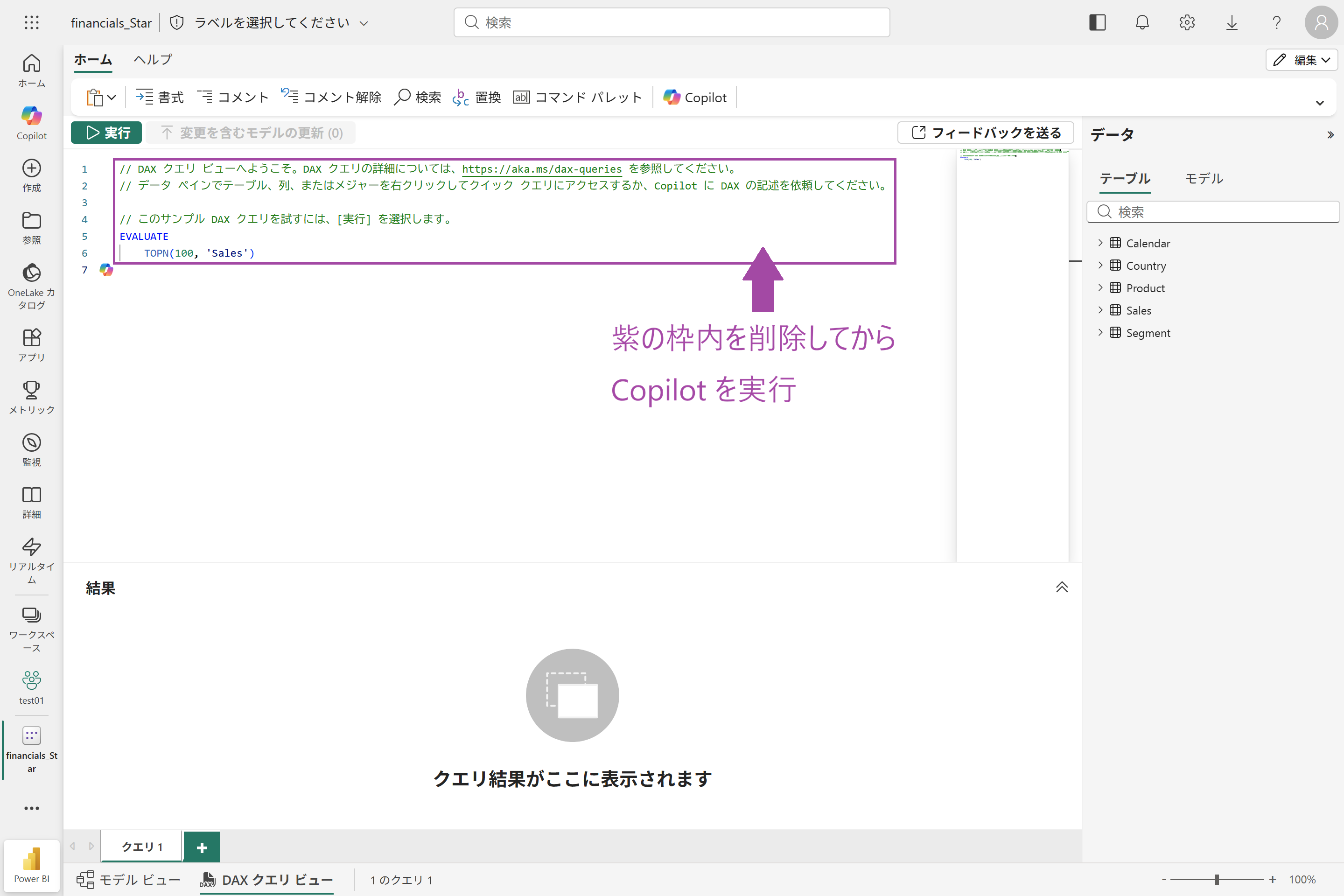Click the フィードバックを送る button
The height and width of the screenshot is (896, 1344).
985,133
